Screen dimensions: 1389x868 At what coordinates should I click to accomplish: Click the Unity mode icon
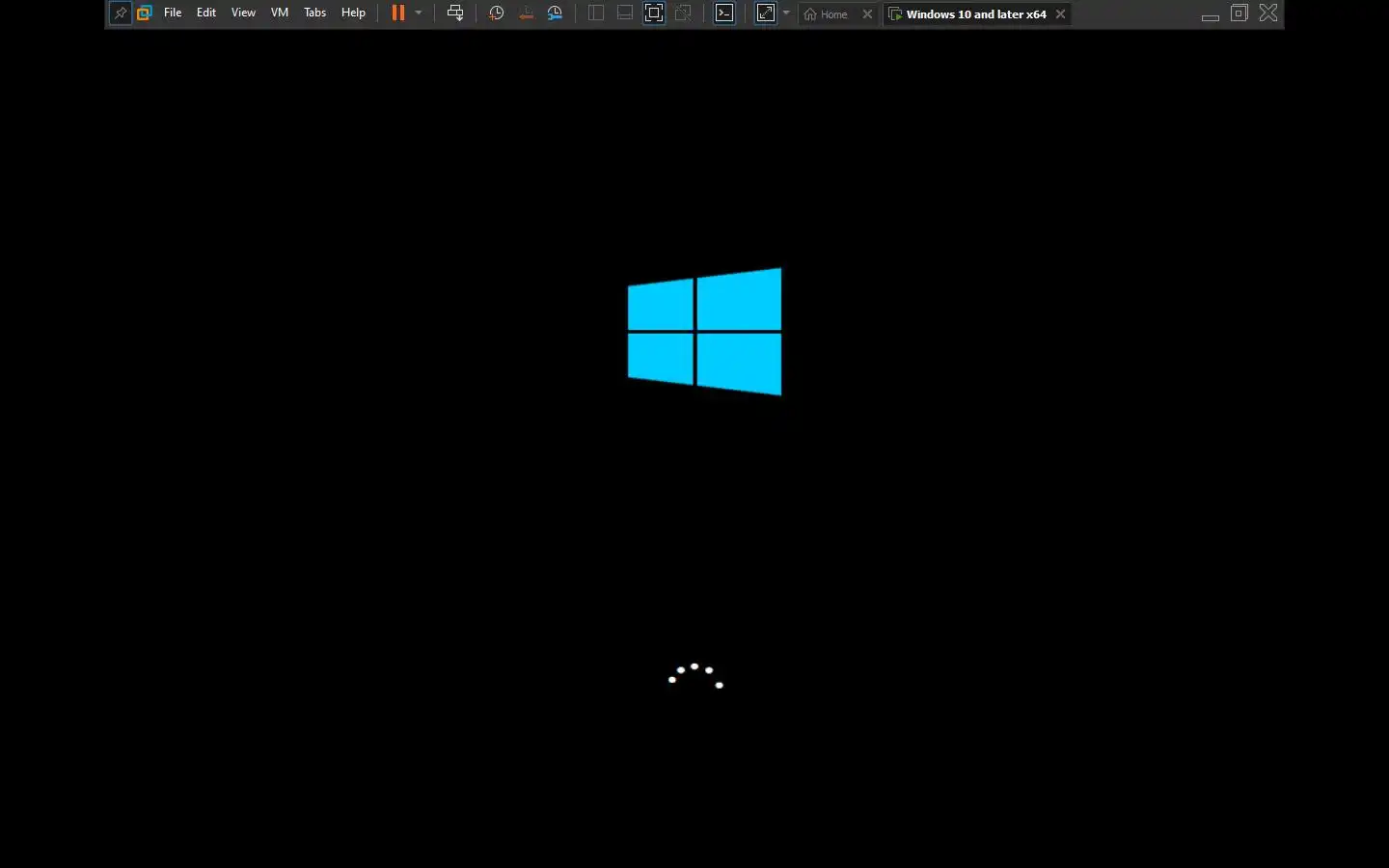coord(683,14)
